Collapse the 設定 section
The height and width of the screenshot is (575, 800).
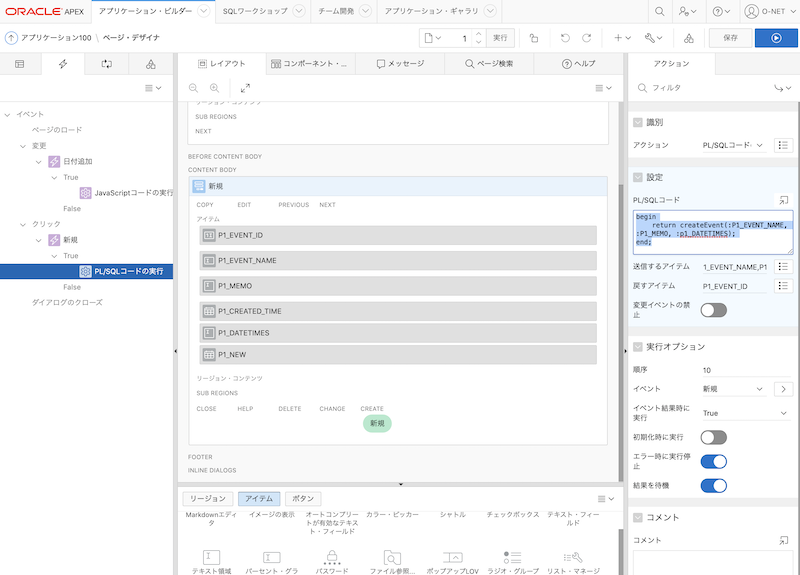[637, 177]
